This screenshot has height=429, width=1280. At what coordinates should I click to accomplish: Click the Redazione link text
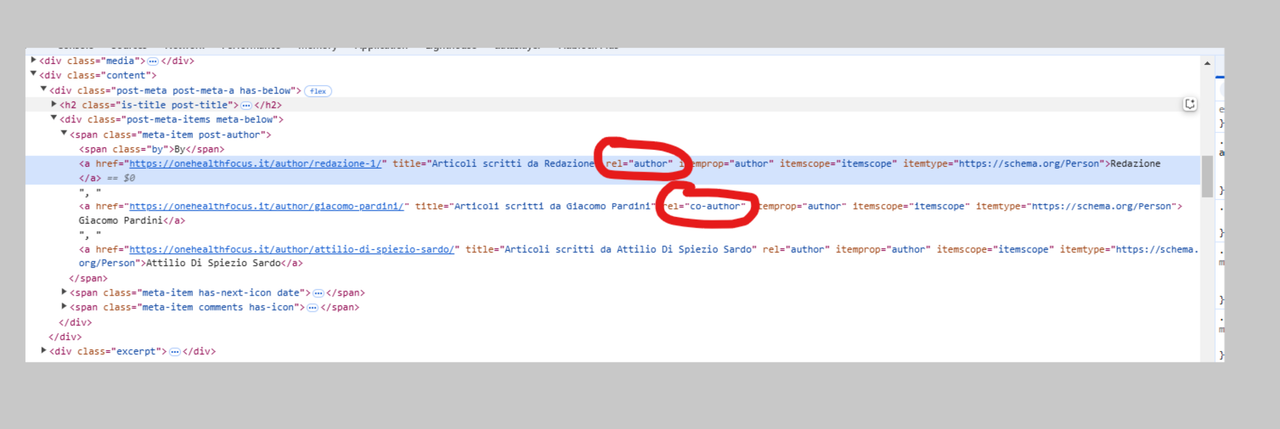[1135, 163]
